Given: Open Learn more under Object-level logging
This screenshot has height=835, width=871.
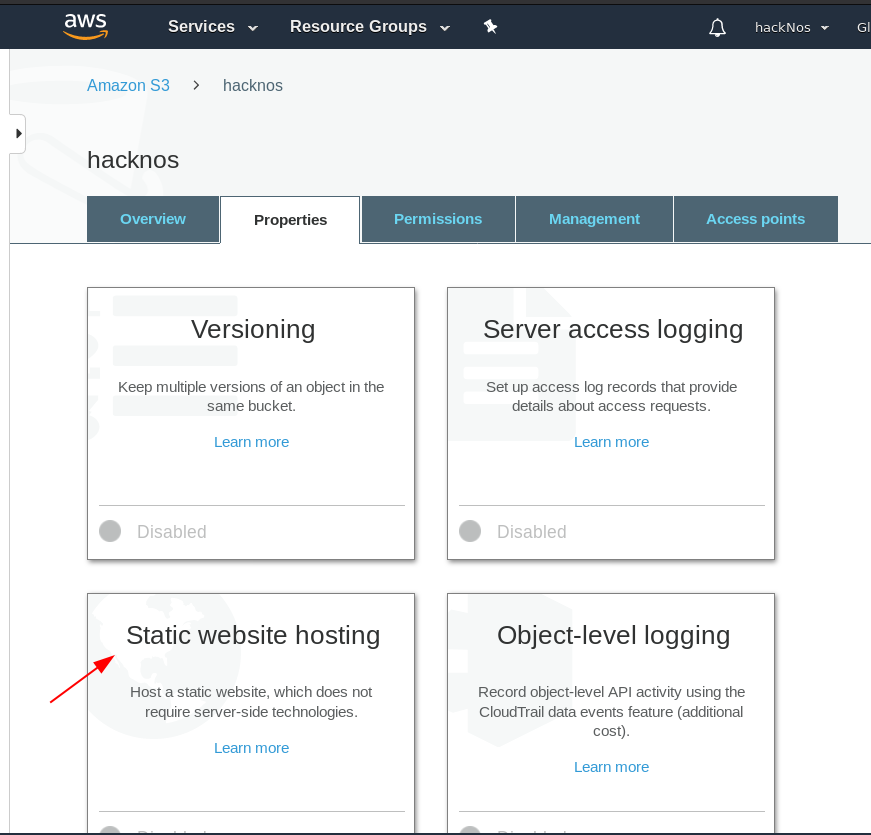Looking at the screenshot, I should tap(612, 767).
